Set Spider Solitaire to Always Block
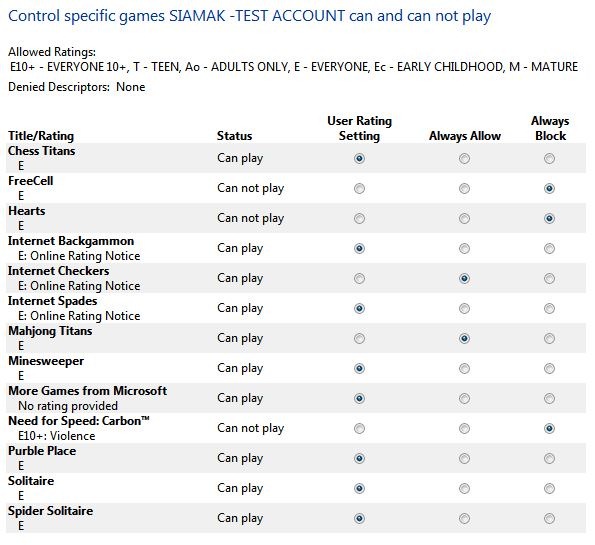The height and width of the screenshot is (545, 595). [549, 518]
